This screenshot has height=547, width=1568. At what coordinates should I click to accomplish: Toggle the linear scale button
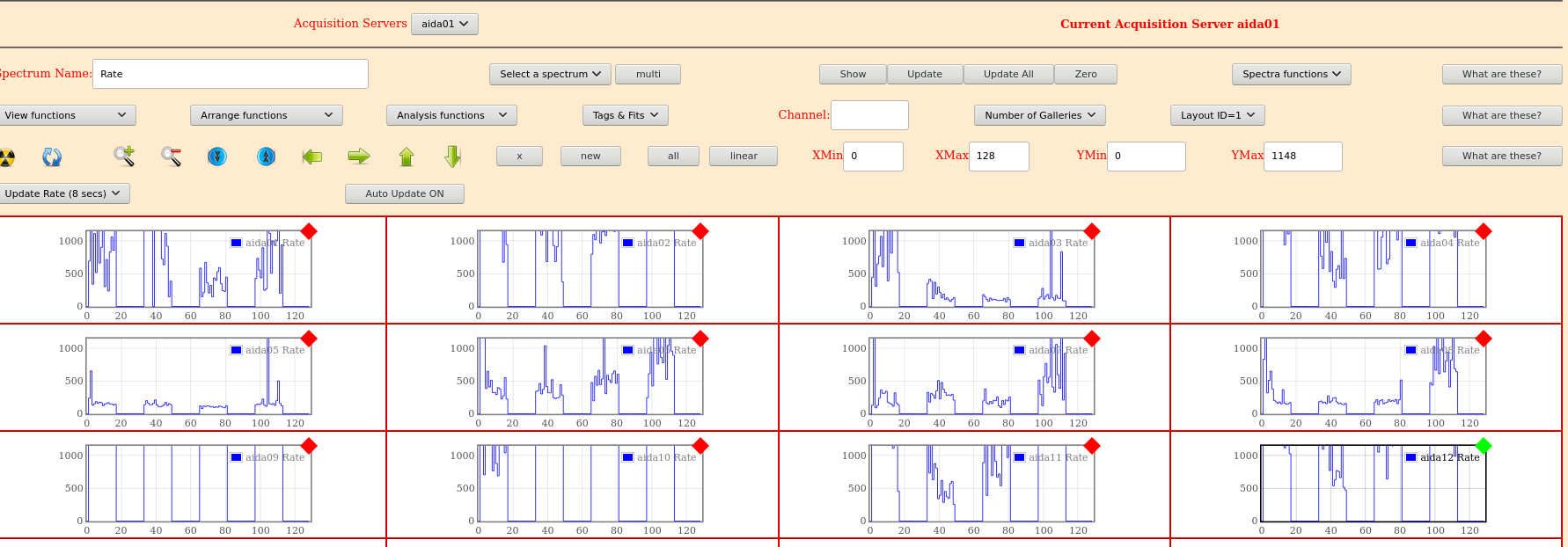[x=743, y=156]
